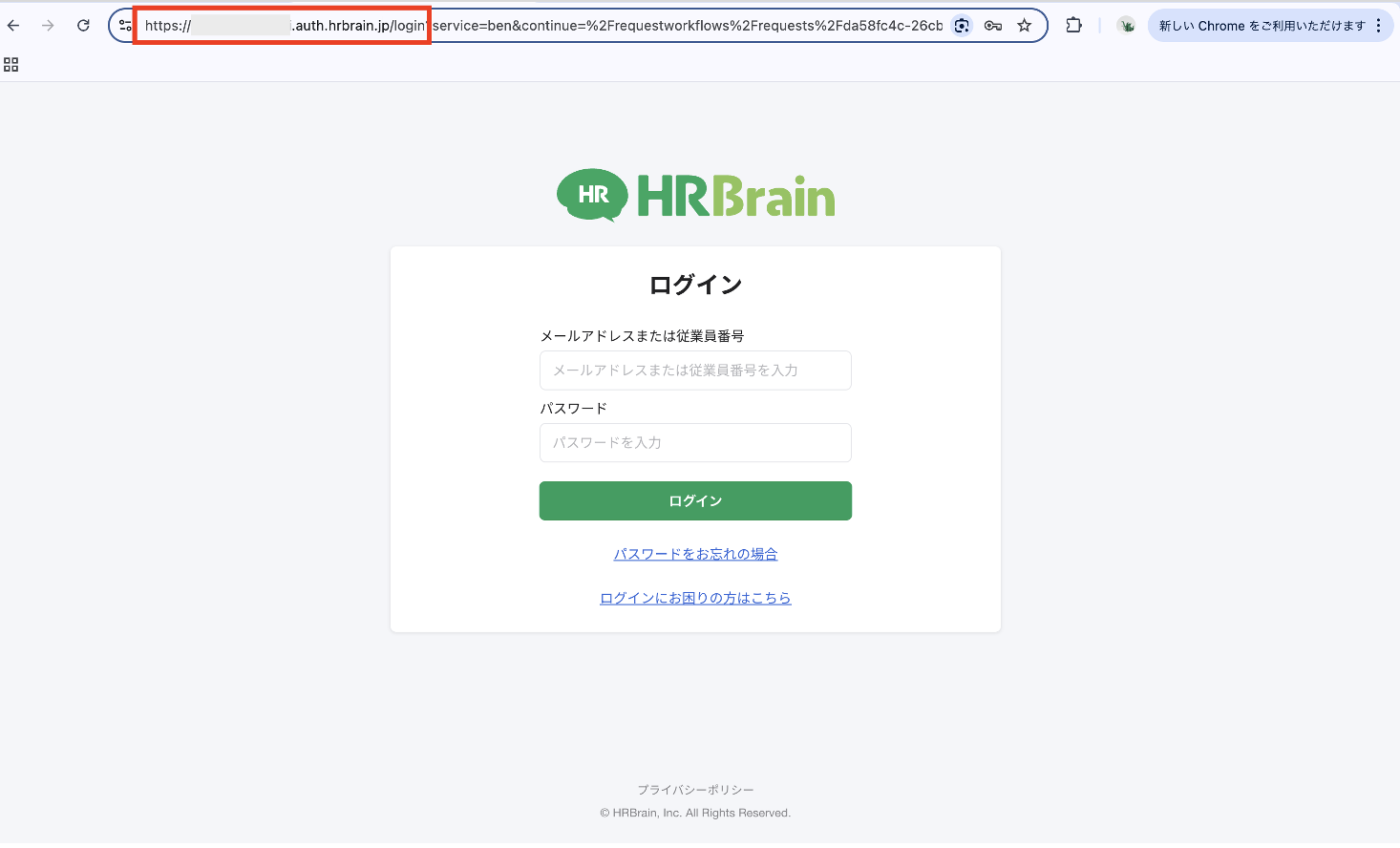Bookmark this page with the star icon
The width and height of the screenshot is (1400, 848).
point(1025,26)
